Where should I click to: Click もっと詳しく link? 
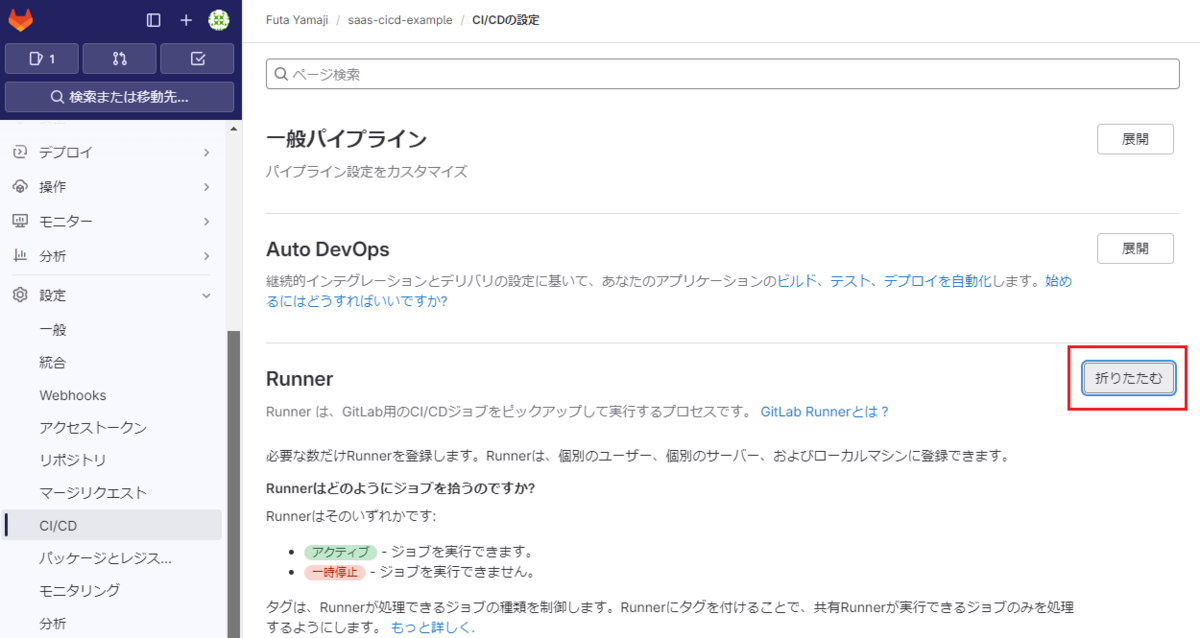click(x=432, y=628)
